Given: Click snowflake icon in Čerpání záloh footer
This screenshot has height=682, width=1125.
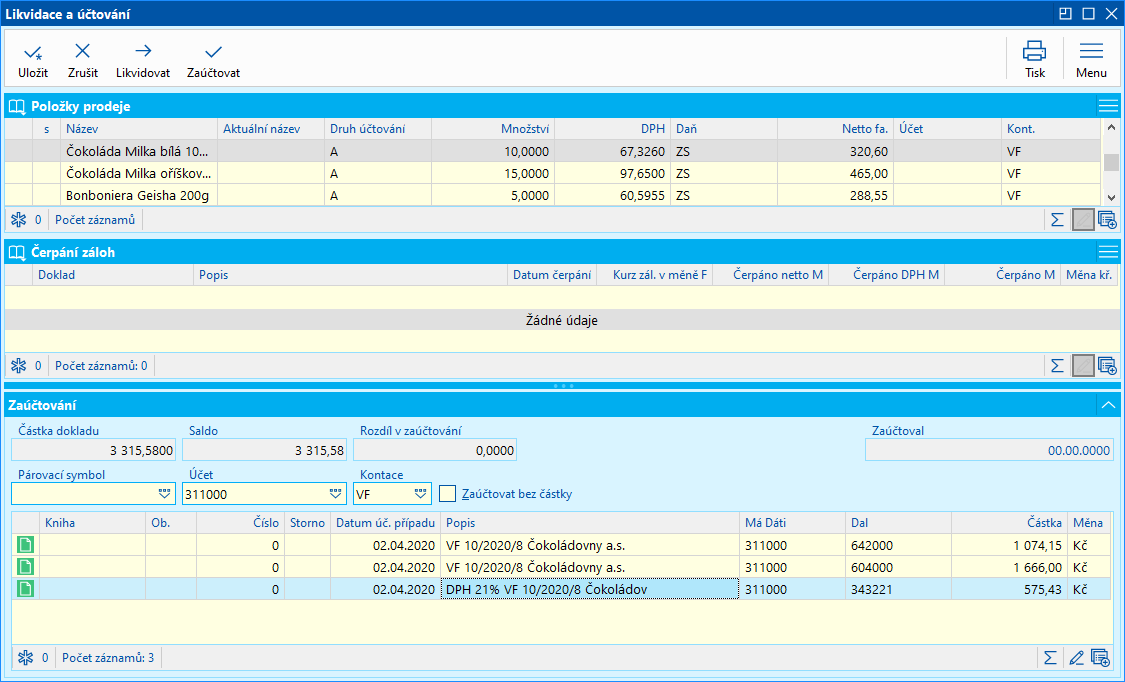Looking at the screenshot, I should coord(19,366).
